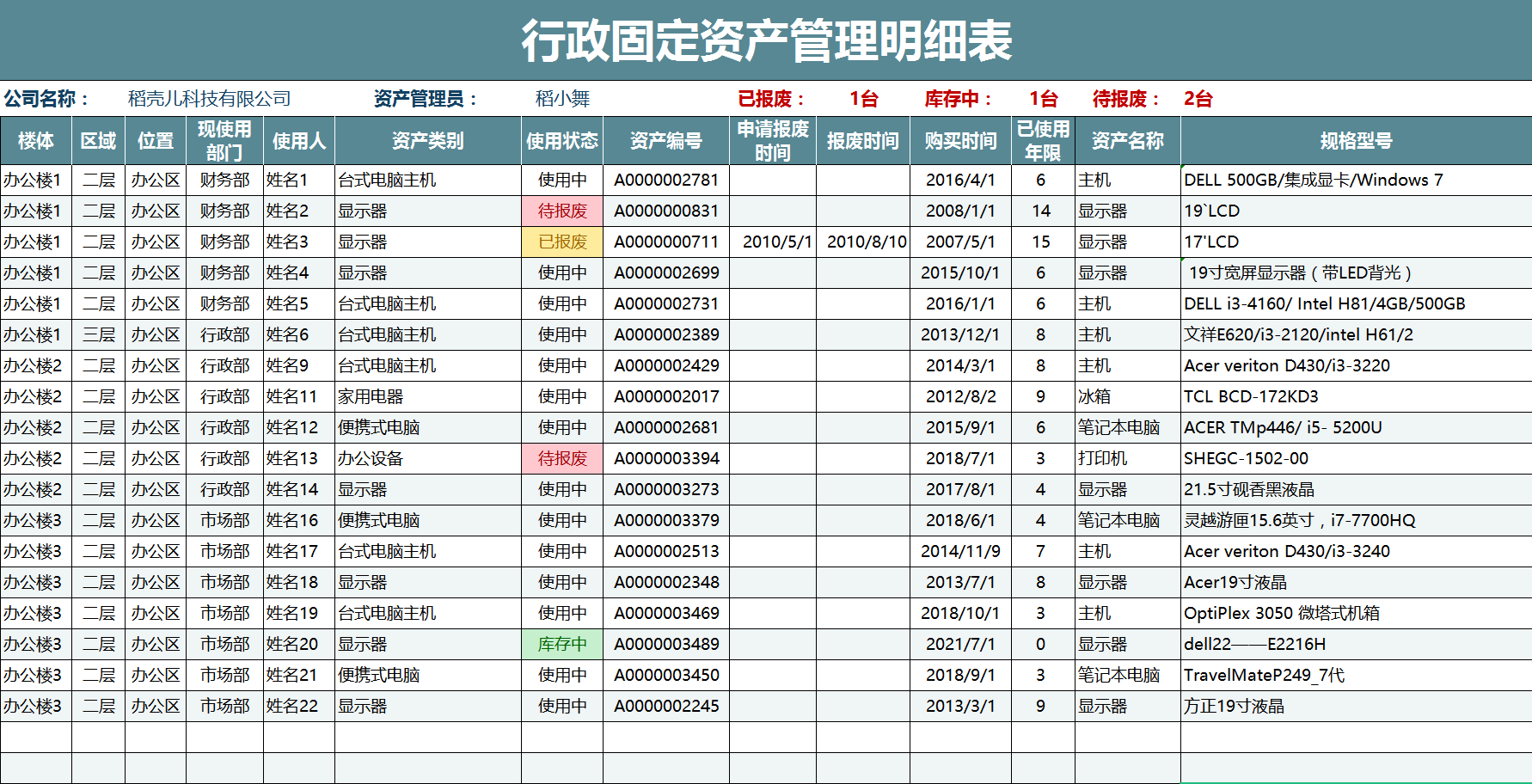Click the 库存中 count 1台
1532x784 pixels.
pos(1043,99)
